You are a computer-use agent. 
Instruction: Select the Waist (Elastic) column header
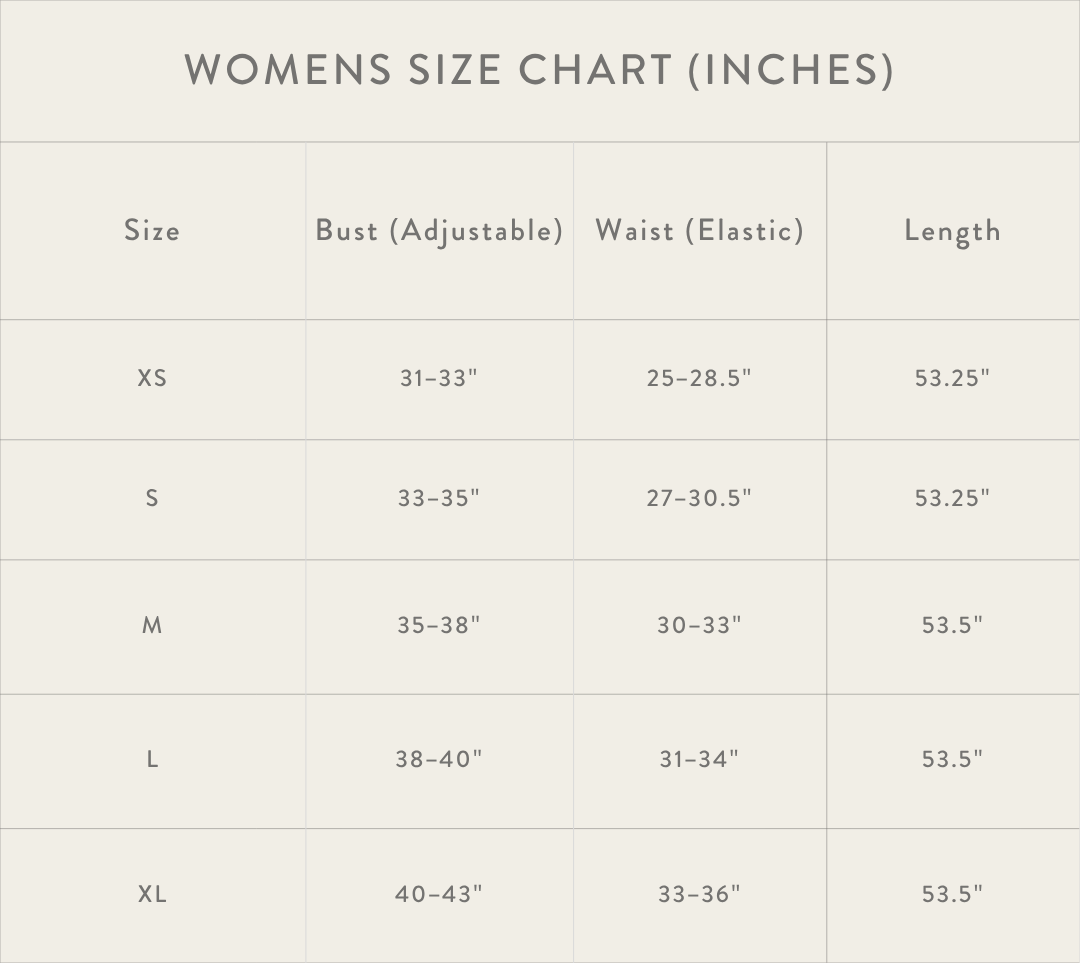click(x=700, y=231)
